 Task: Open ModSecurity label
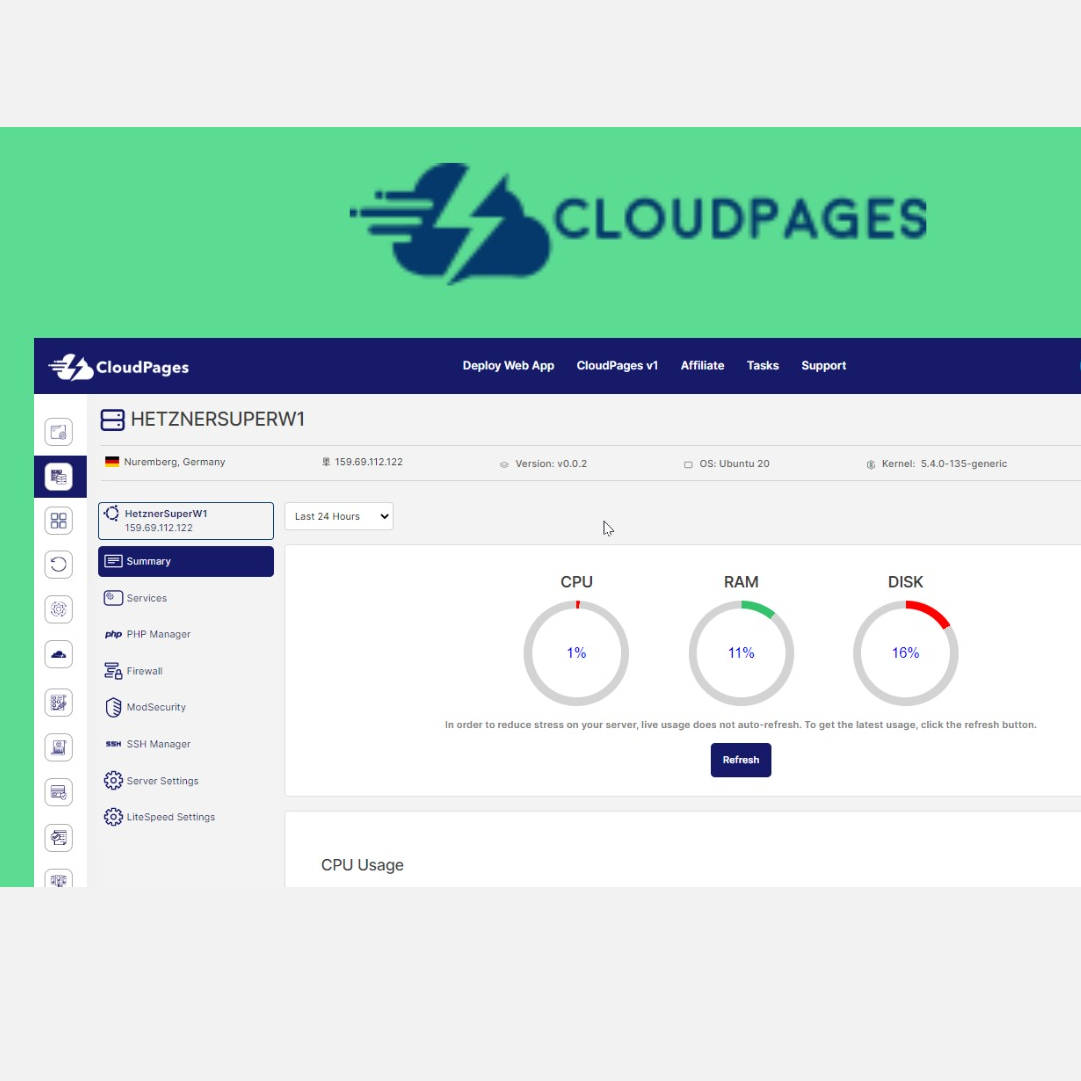[156, 707]
